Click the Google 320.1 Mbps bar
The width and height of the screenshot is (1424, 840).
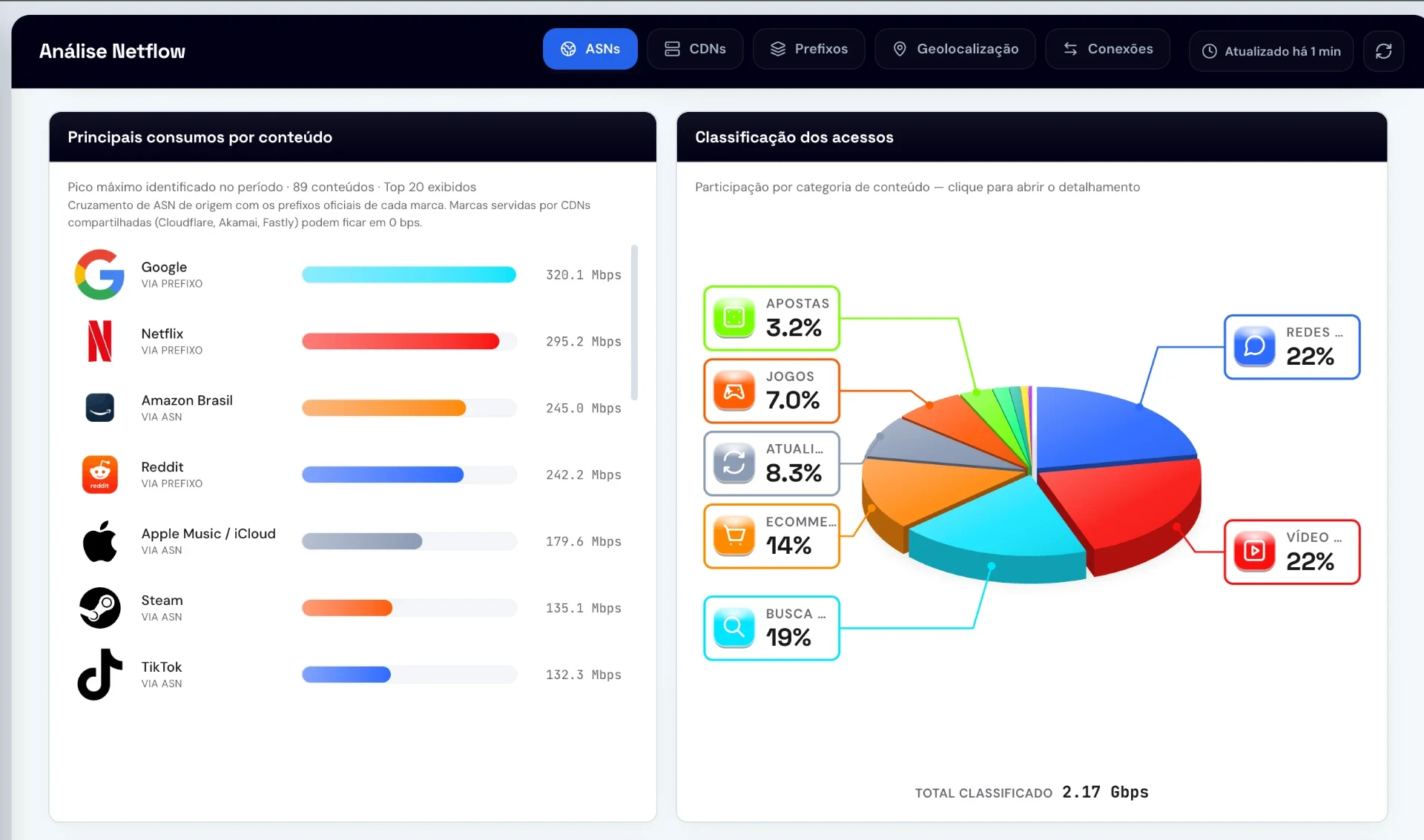[409, 274]
